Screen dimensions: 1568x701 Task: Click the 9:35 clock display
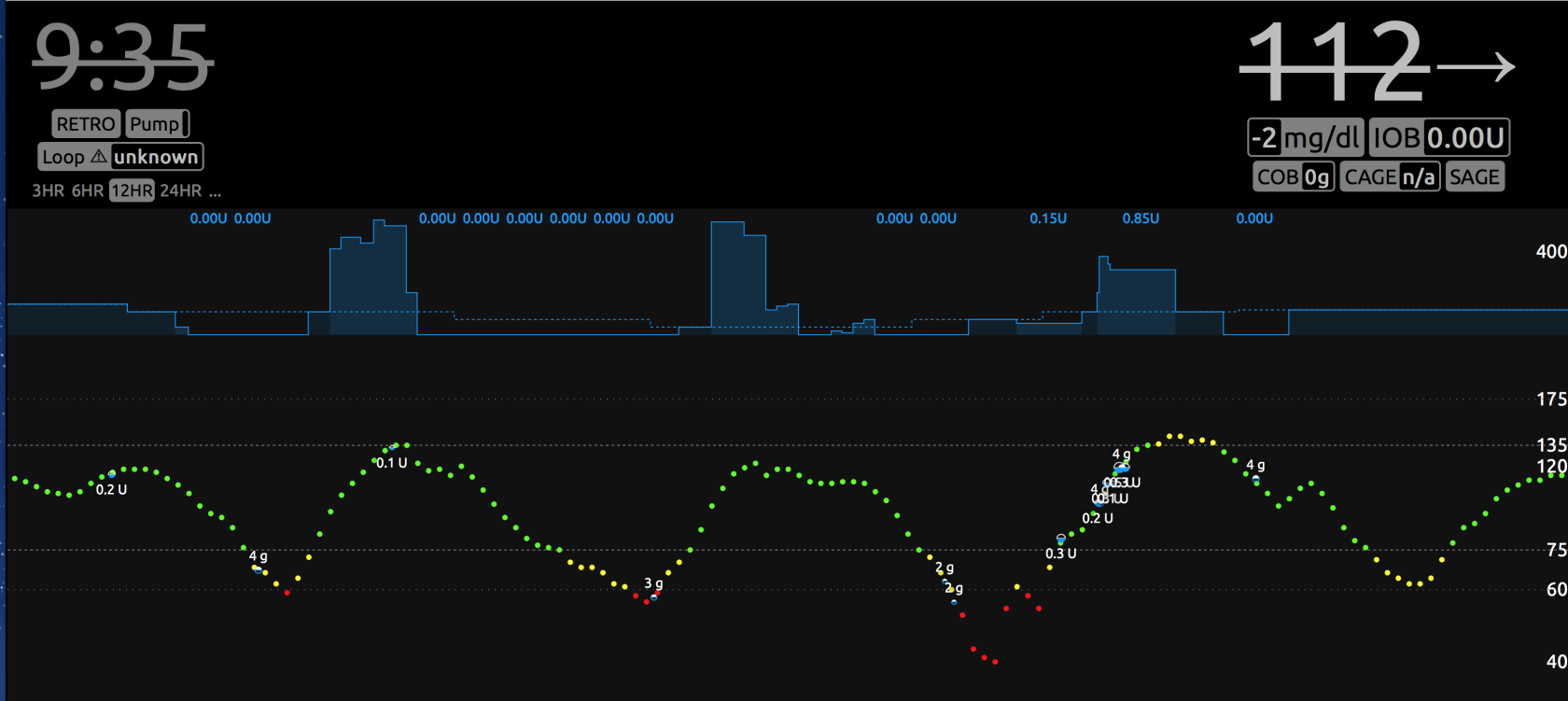pyautogui.click(x=123, y=59)
